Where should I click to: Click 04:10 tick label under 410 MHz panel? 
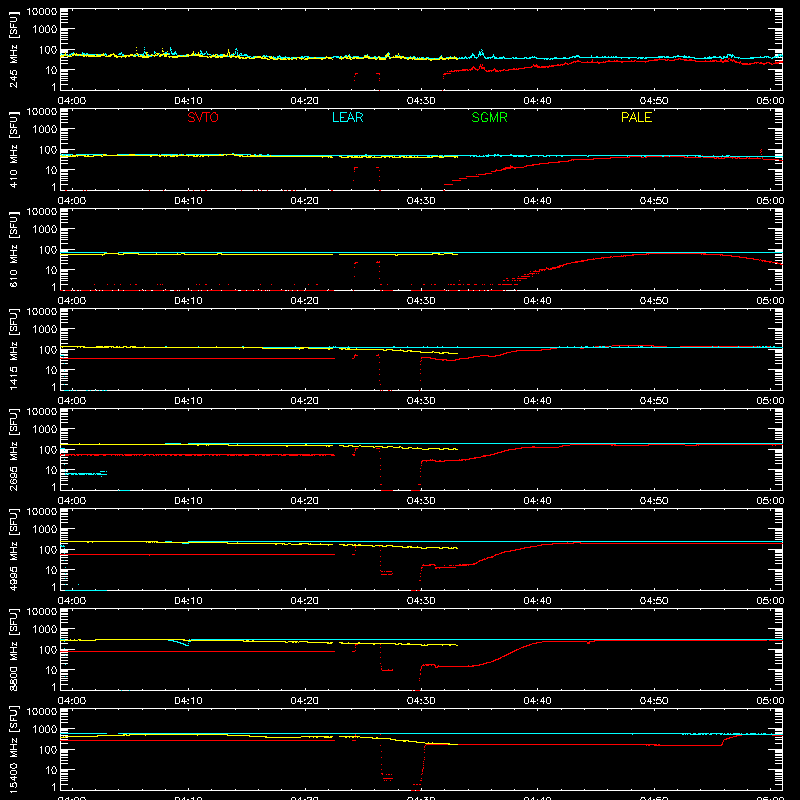coord(188,201)
